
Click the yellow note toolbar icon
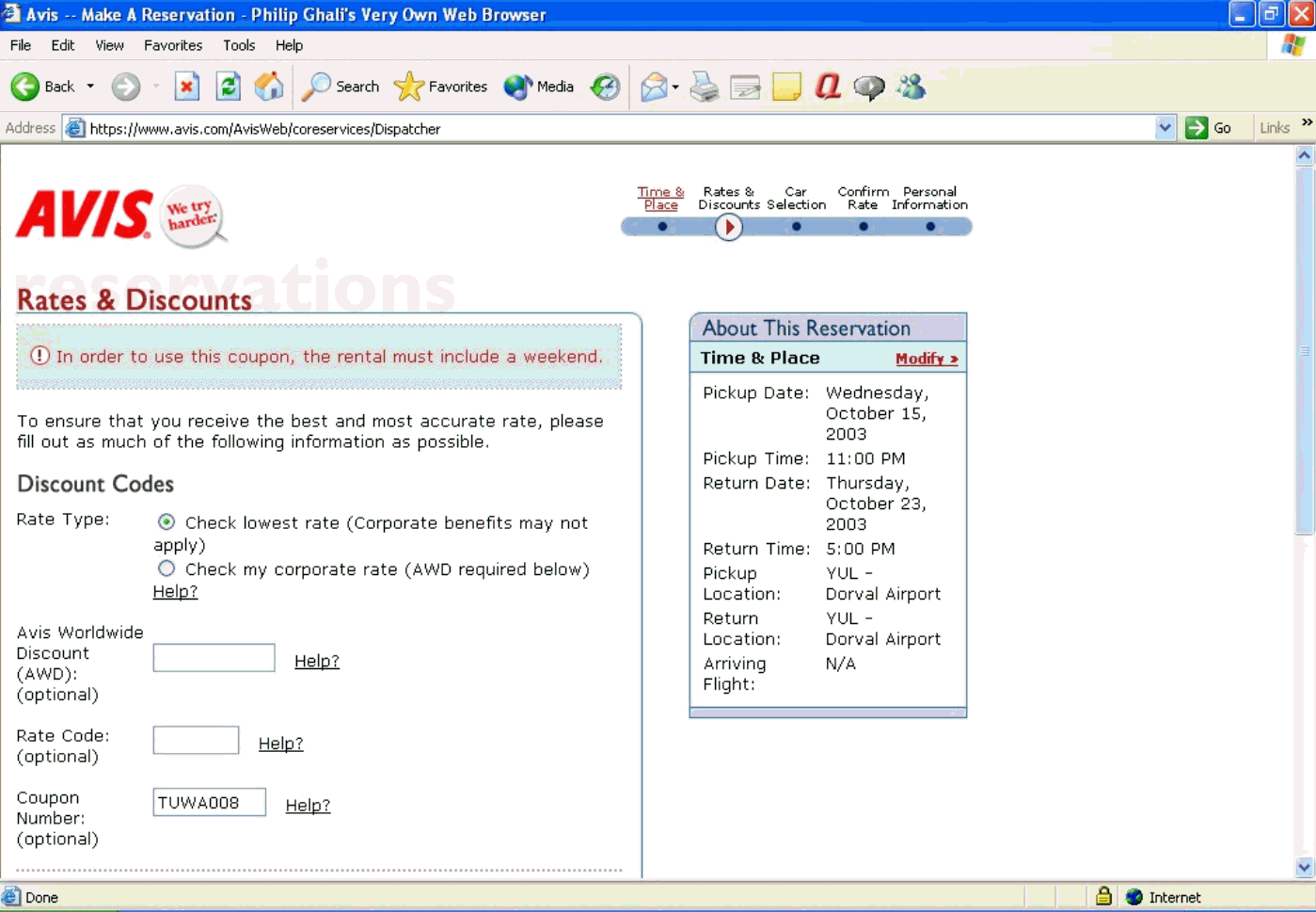click(786, 87)
